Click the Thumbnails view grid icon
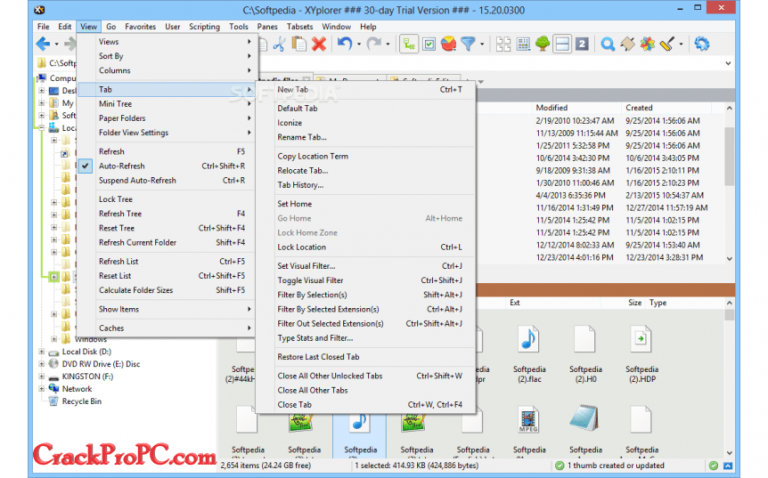 [503, 44]
